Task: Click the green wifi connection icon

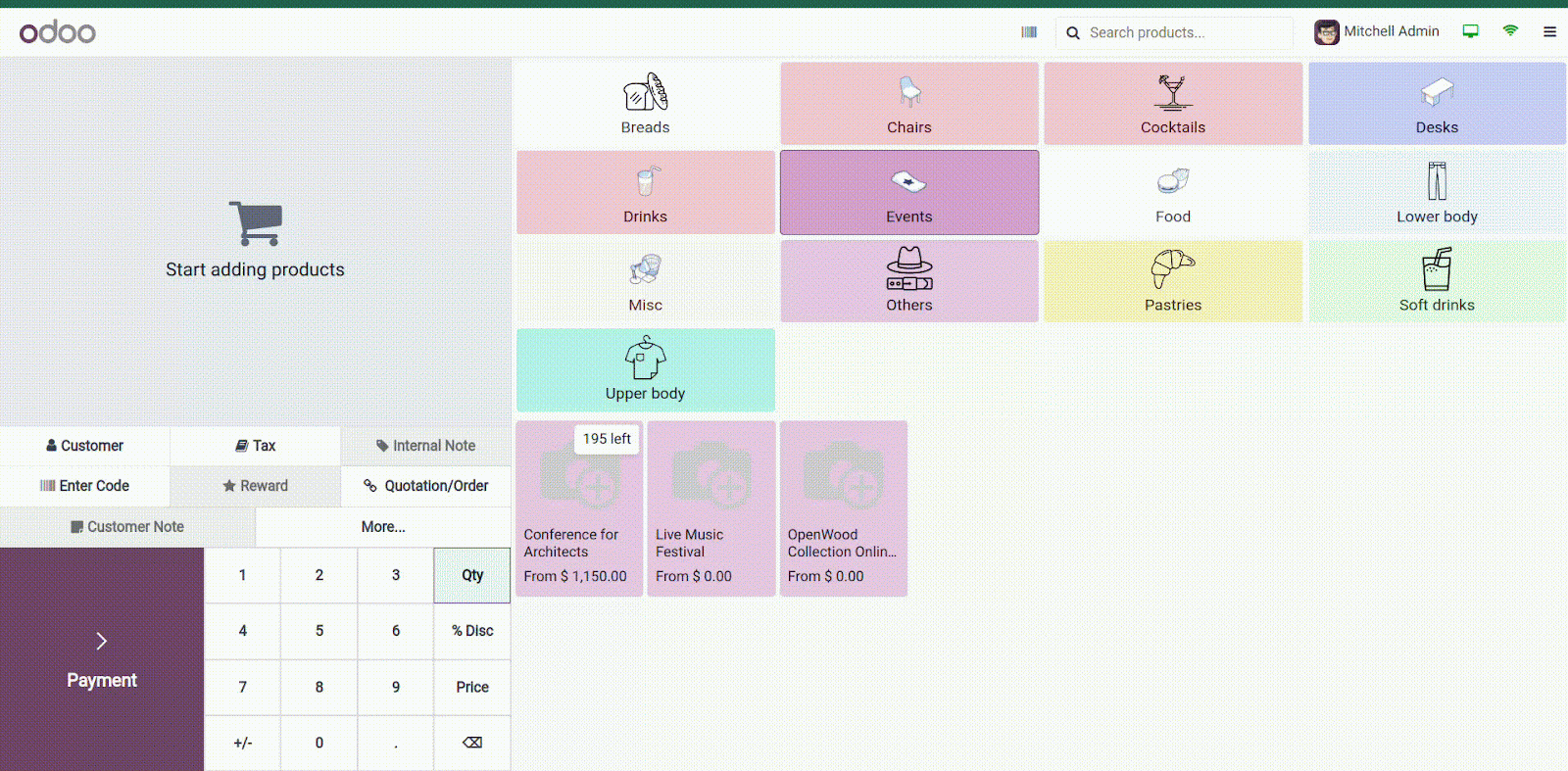Action: 1510,31
